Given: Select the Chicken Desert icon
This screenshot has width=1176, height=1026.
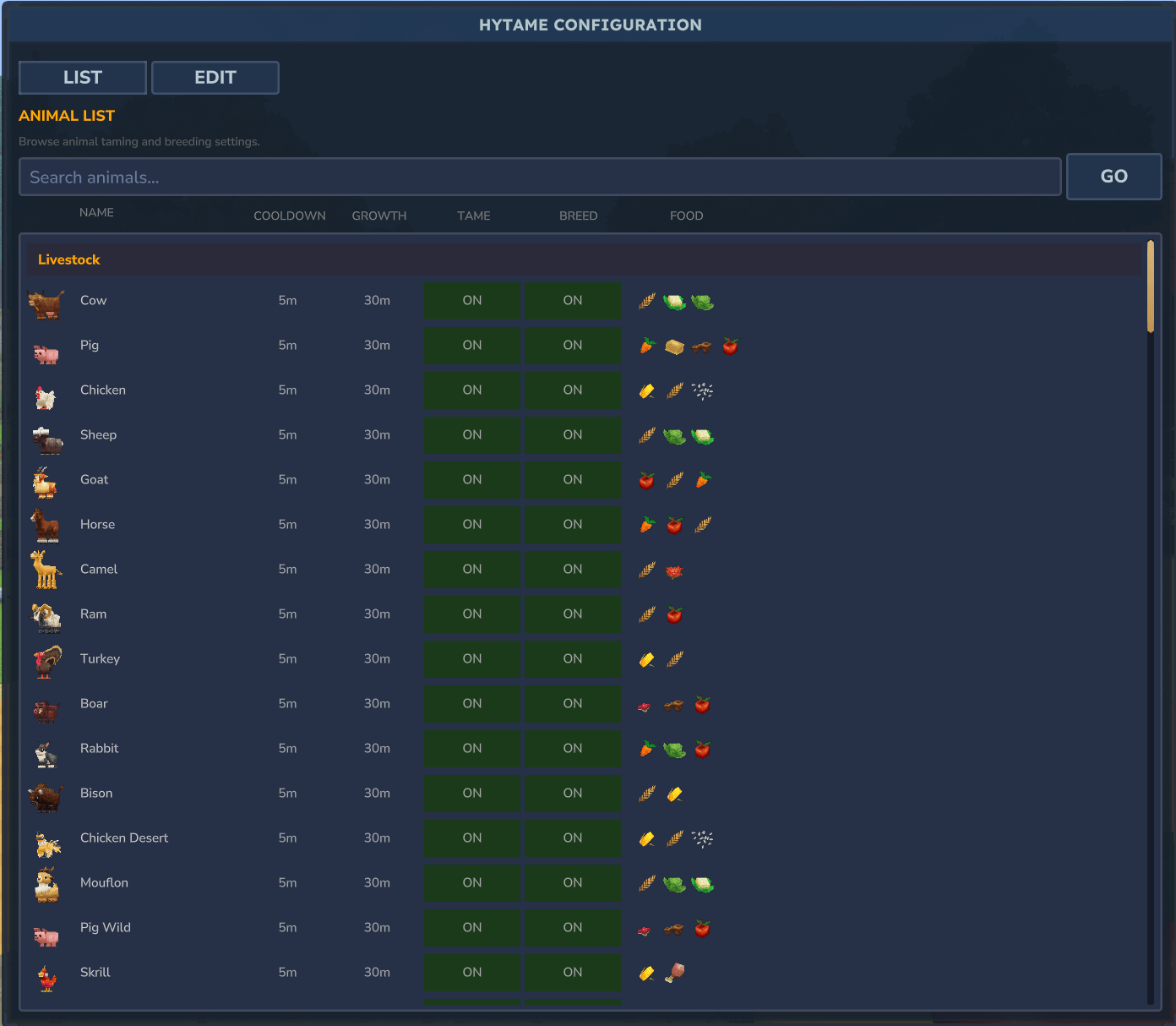Looking at the screenshot, I should (x=47, y=842).
